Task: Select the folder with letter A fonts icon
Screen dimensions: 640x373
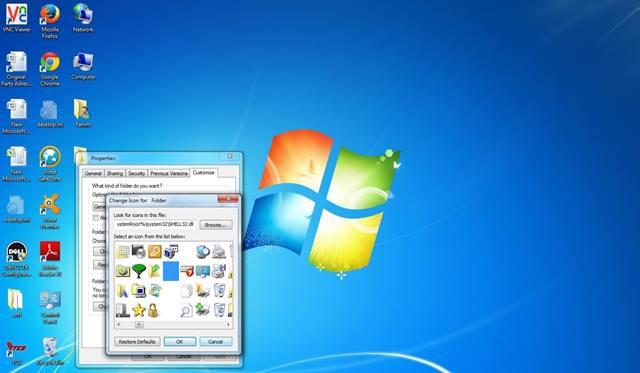Action: tap(122, 291)
